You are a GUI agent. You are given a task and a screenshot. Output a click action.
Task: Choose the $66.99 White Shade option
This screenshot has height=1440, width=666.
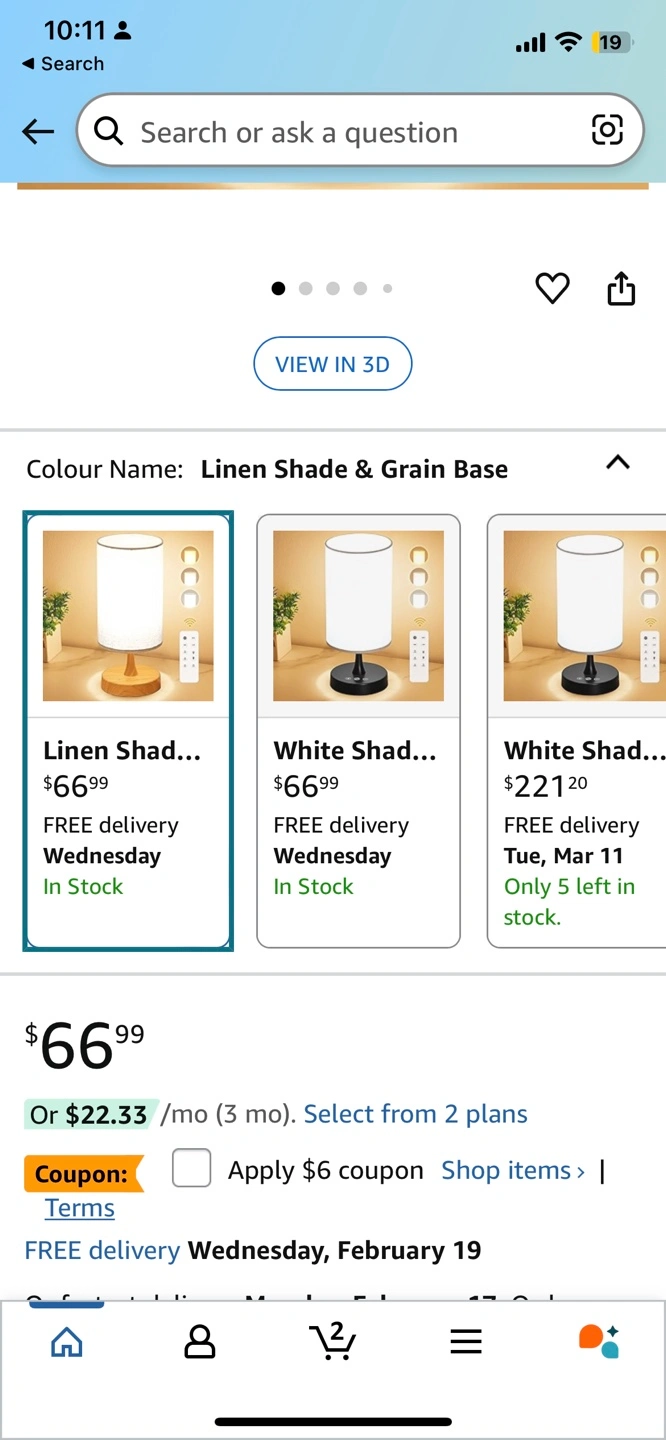tap(358, 730)
